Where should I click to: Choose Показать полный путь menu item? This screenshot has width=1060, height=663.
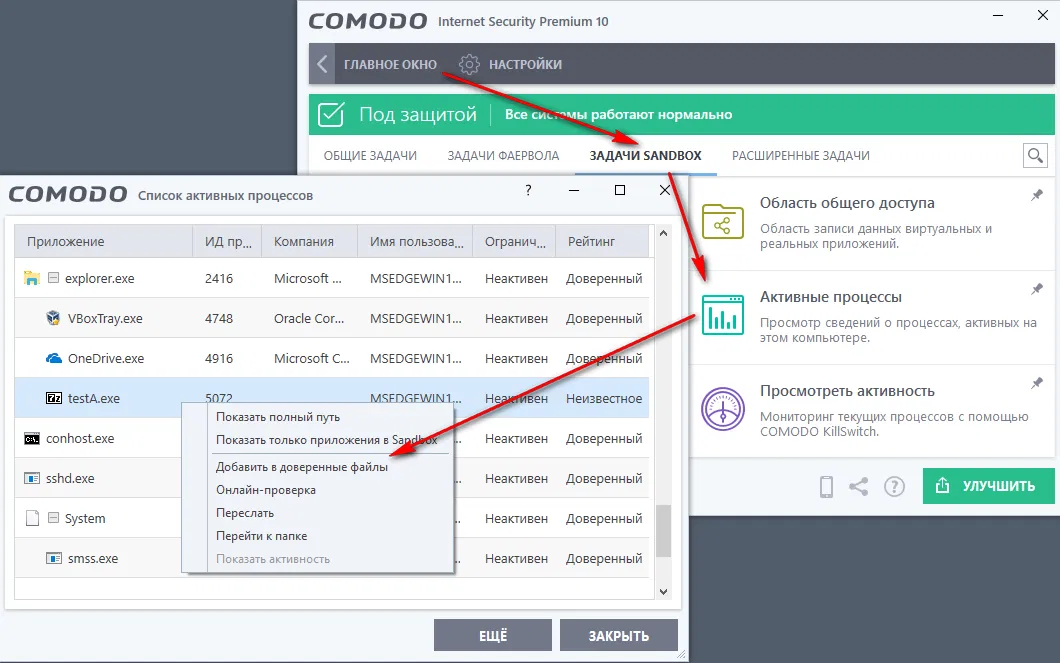coord(278,417)
